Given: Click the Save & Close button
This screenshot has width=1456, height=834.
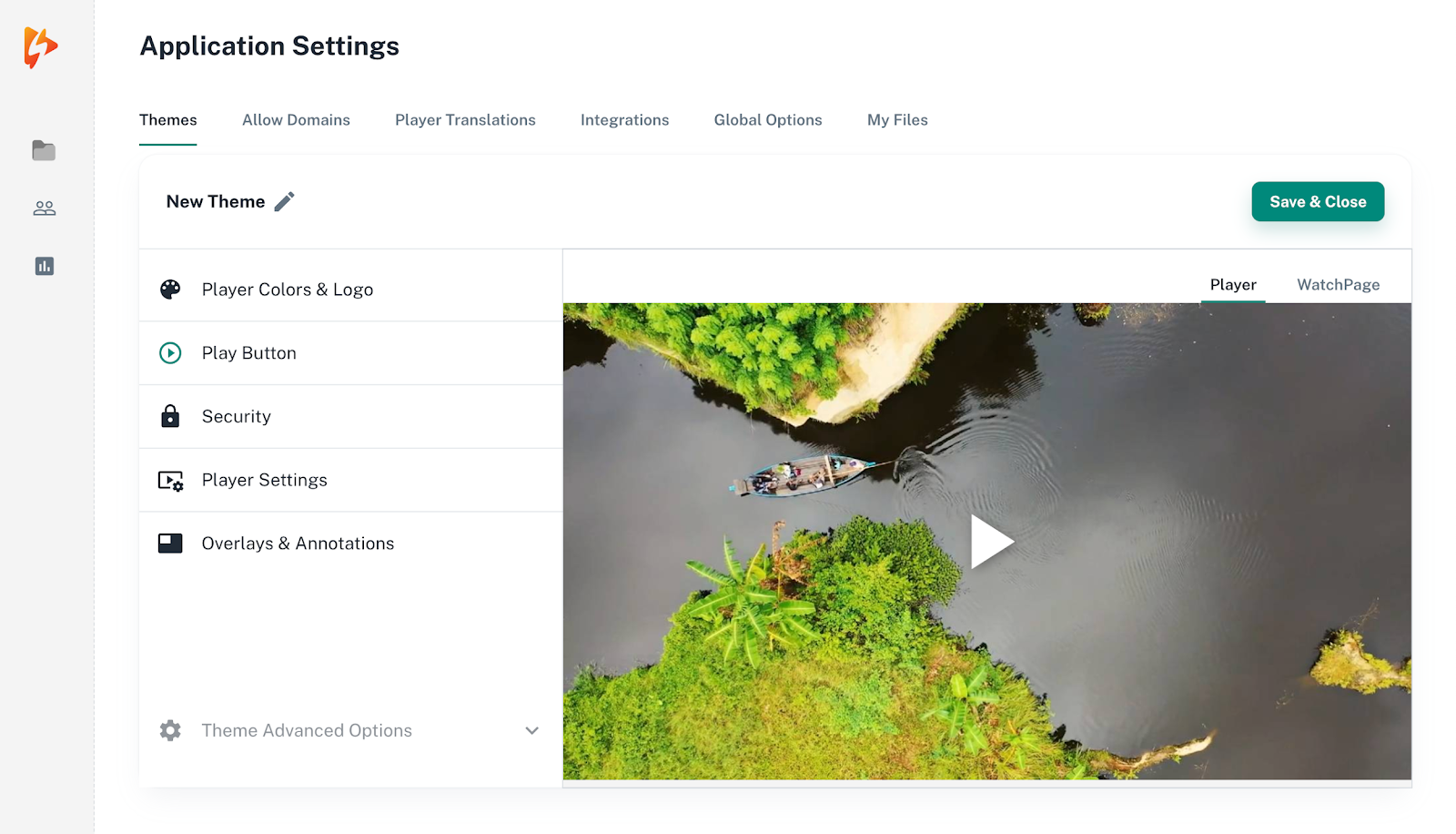Looking at the screenshot, I should (x=1317, y=201).
